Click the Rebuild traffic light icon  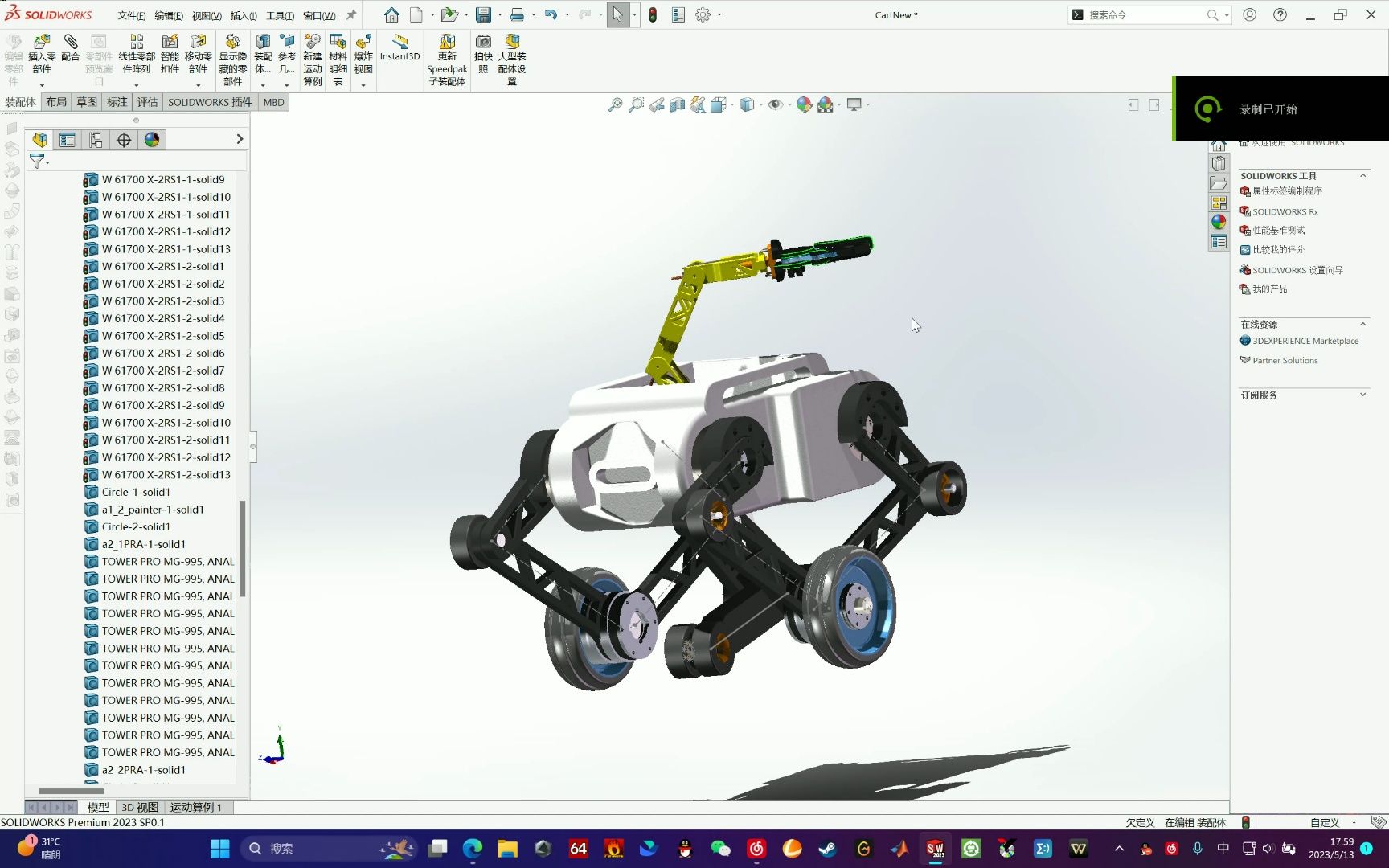[653, 14]
